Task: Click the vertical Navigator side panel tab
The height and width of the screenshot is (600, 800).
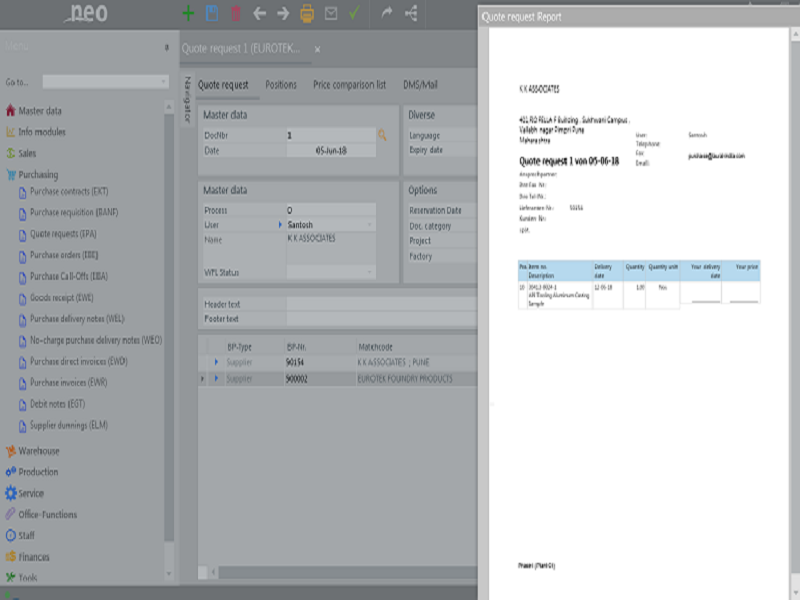Action: [187, 99]
